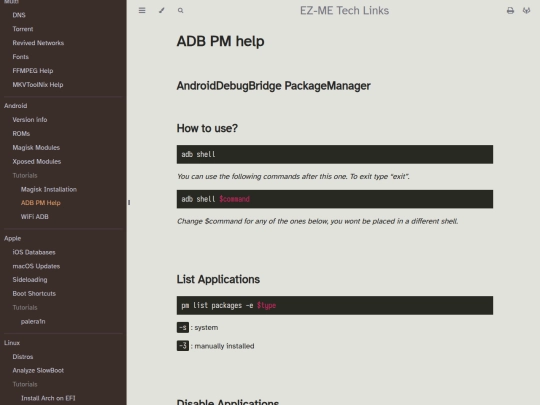Open Magisk Installation tutorial
The image size is (540, 405).
click(49, 189)
